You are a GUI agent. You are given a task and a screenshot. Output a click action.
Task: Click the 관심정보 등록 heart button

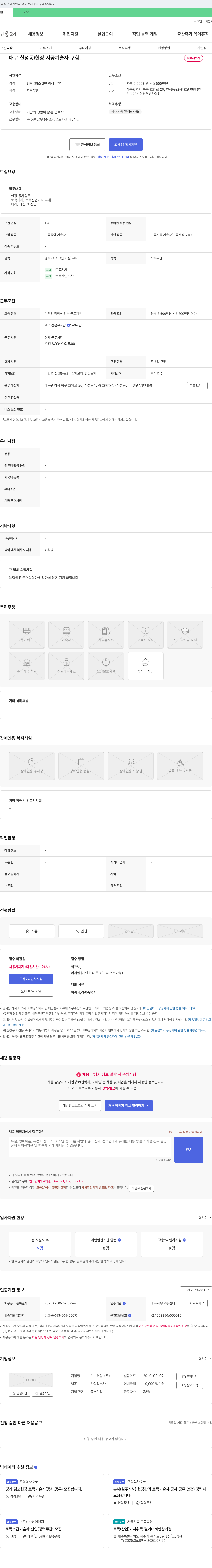[87, 145]
